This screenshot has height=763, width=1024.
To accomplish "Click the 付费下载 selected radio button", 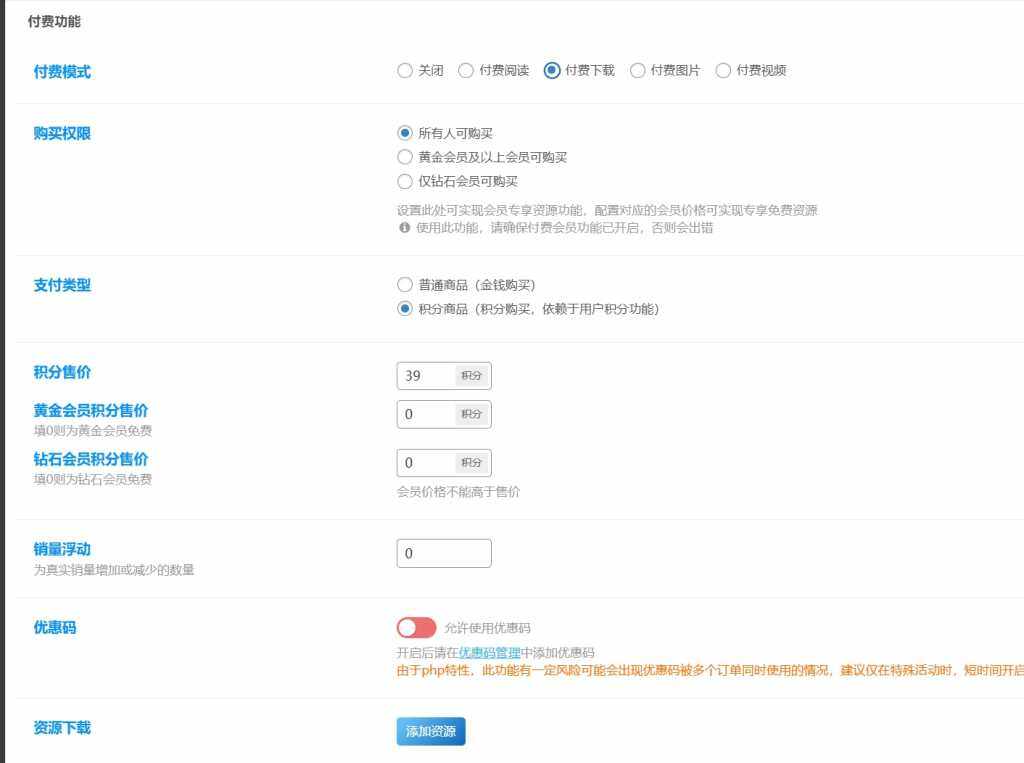I will click(553, 70).
